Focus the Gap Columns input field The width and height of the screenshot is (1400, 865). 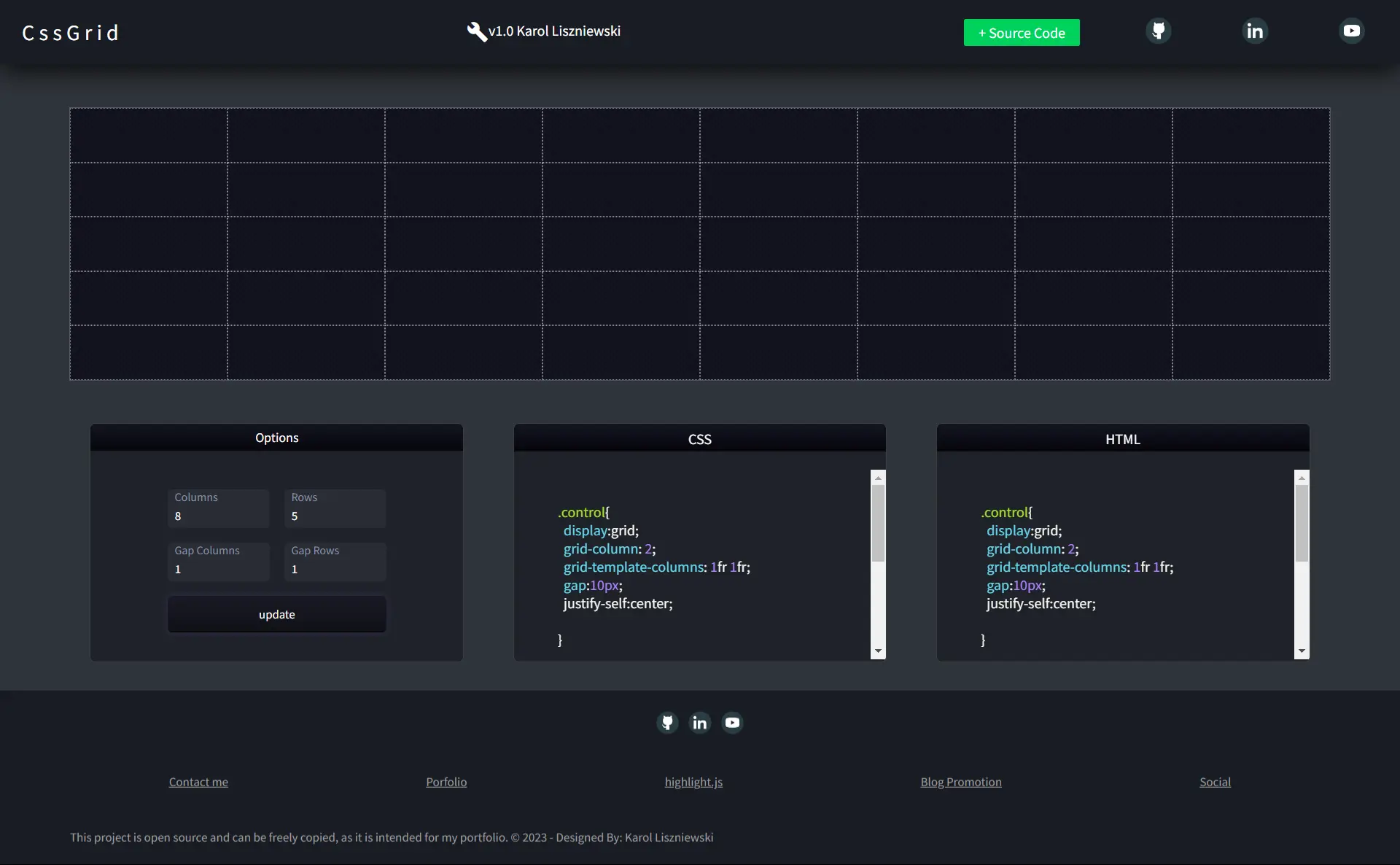(x=219, y=562)
